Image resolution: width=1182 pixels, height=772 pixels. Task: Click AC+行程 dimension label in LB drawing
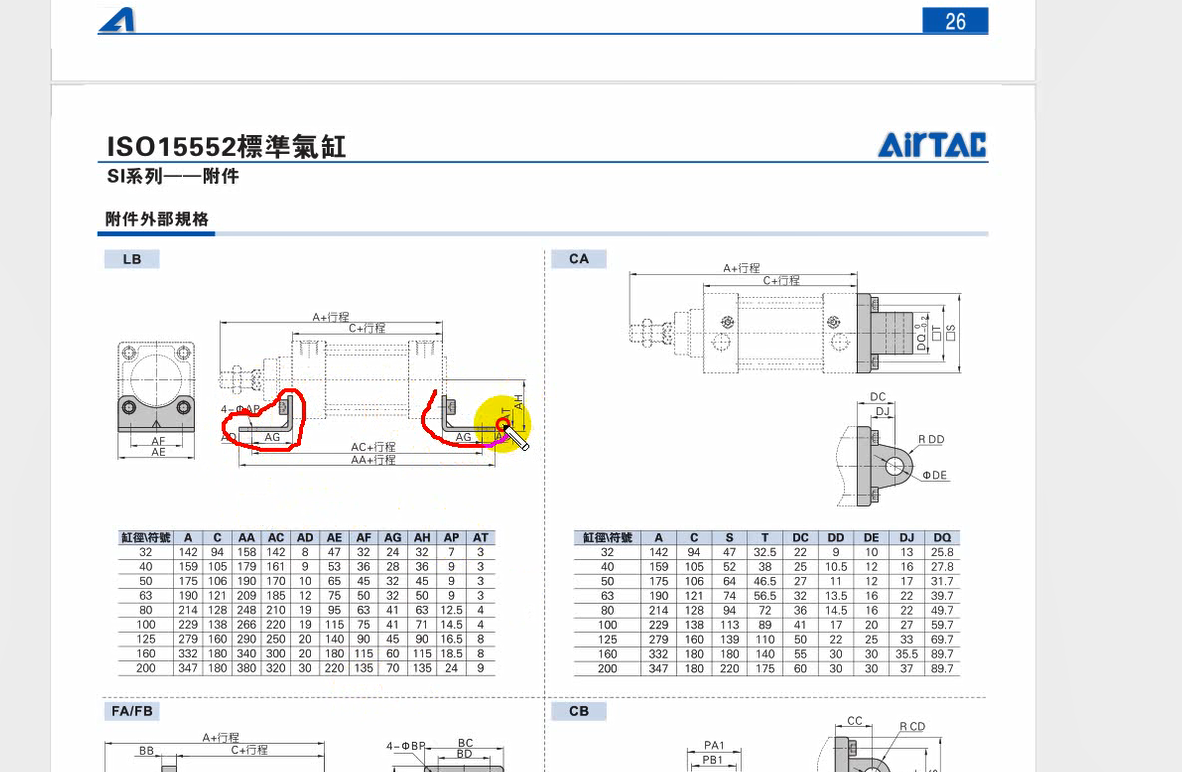pos(373,447)
